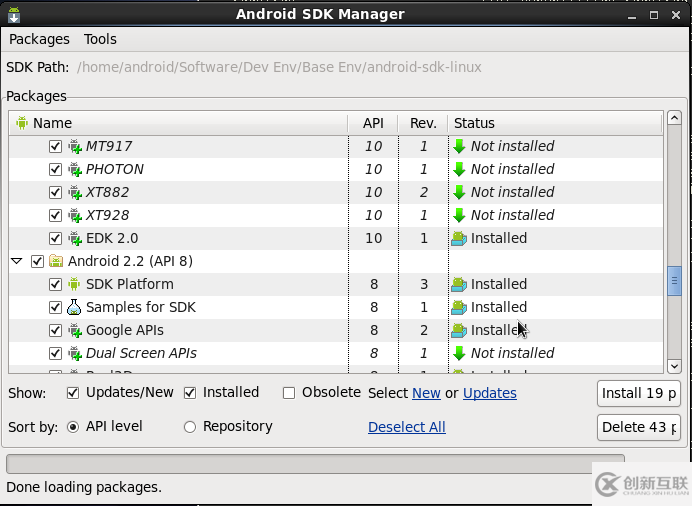Click the Updates selection link
Image resolution: width=692 pixels, height=506 pixels.
click(490, 393)
